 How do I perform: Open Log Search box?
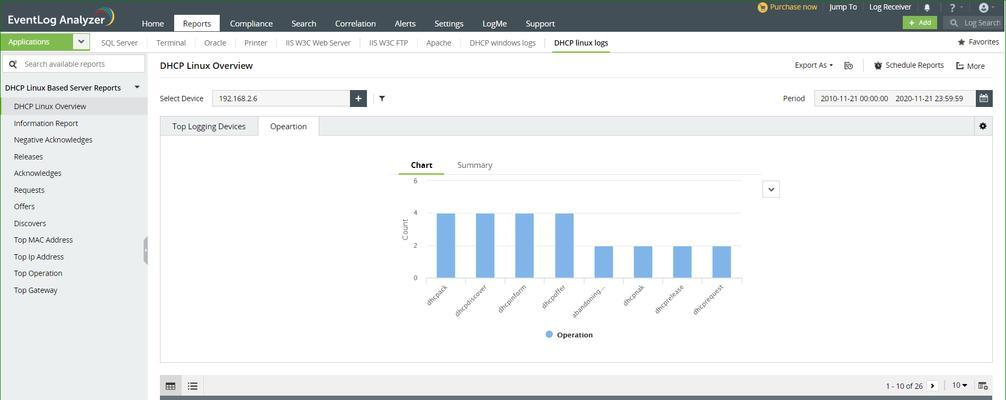(x=975, y=22)
